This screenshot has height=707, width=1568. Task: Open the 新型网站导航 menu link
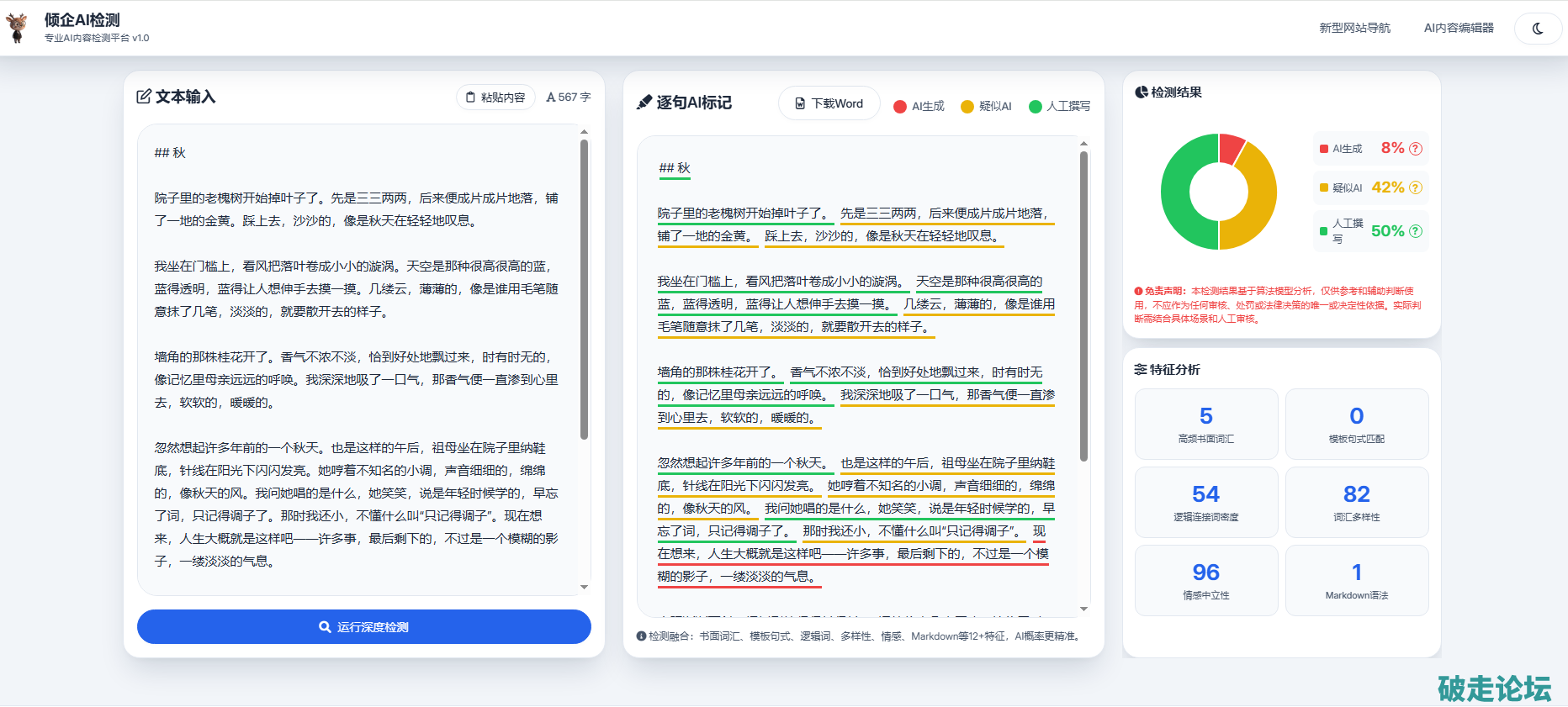[1354, 28]
